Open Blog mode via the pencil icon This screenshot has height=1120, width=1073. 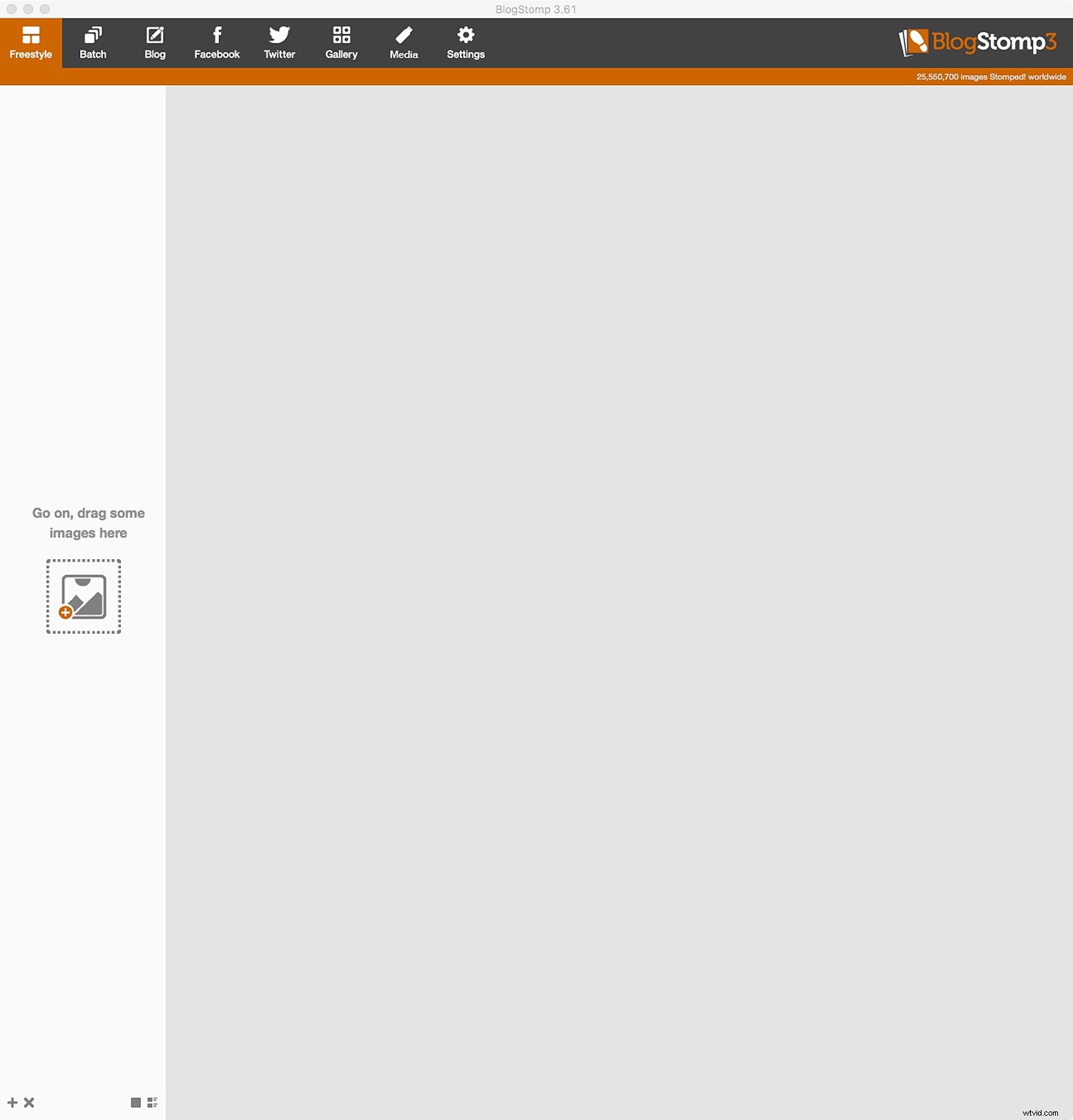[155, 35]
